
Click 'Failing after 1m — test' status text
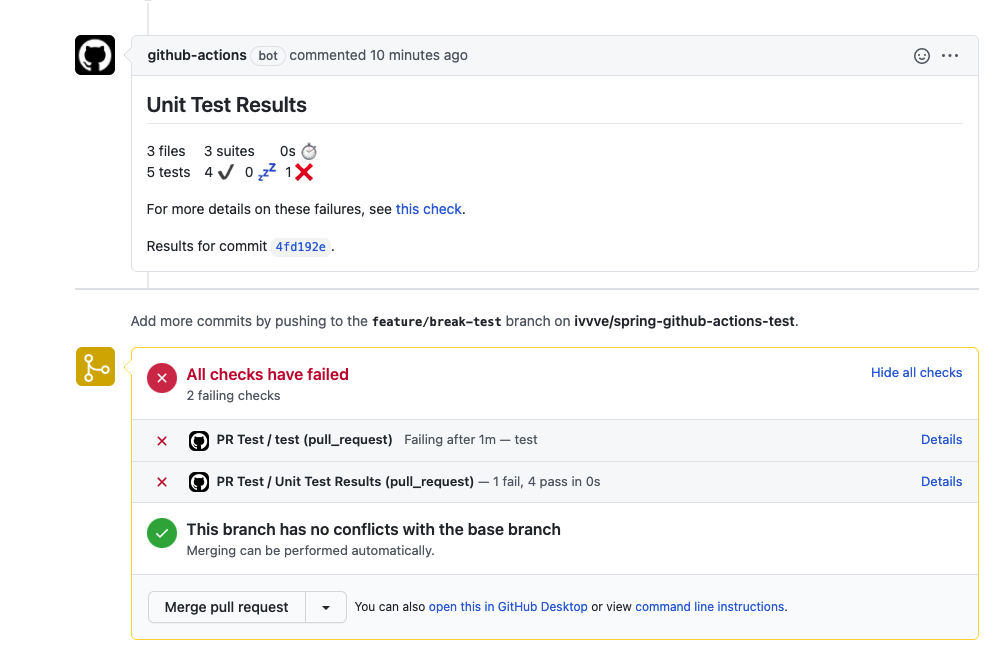click(471, 440)
